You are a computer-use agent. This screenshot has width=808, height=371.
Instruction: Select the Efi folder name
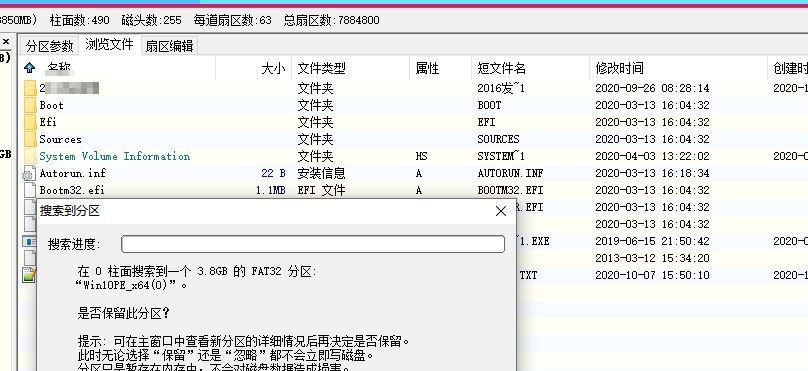click(48, 122)
